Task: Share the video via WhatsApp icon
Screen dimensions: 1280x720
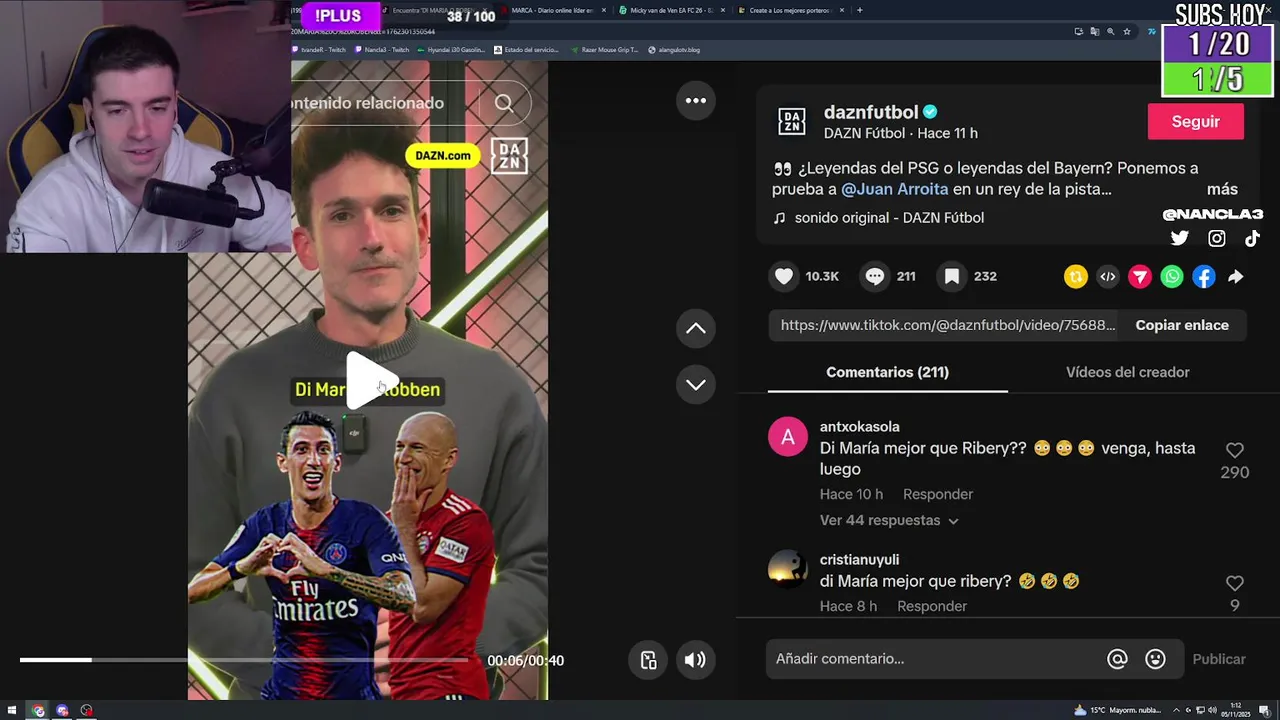Action: [x=1172, y=277]
